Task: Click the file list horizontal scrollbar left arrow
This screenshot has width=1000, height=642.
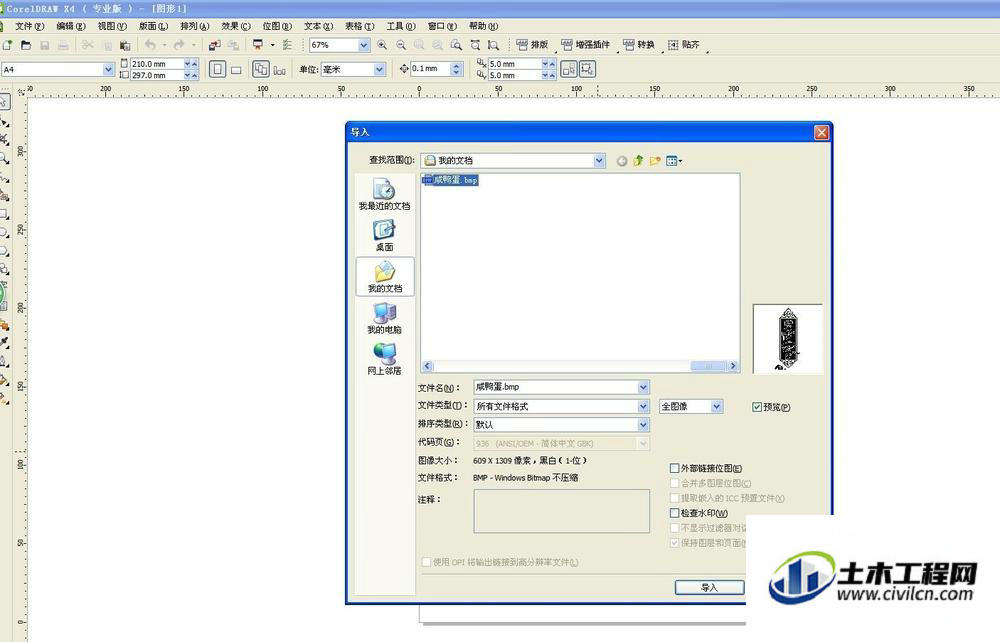Action: (427, 366)
